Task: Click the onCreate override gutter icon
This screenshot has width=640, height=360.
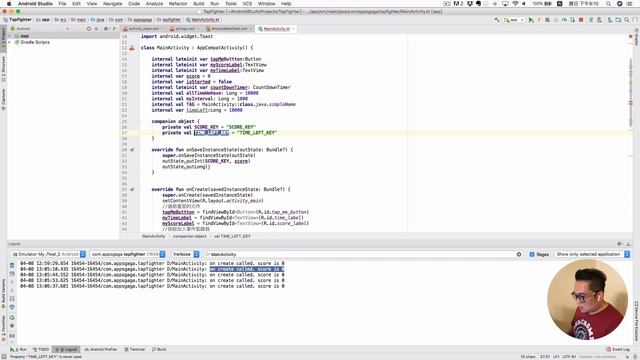Action: click(x=132, y=189)
